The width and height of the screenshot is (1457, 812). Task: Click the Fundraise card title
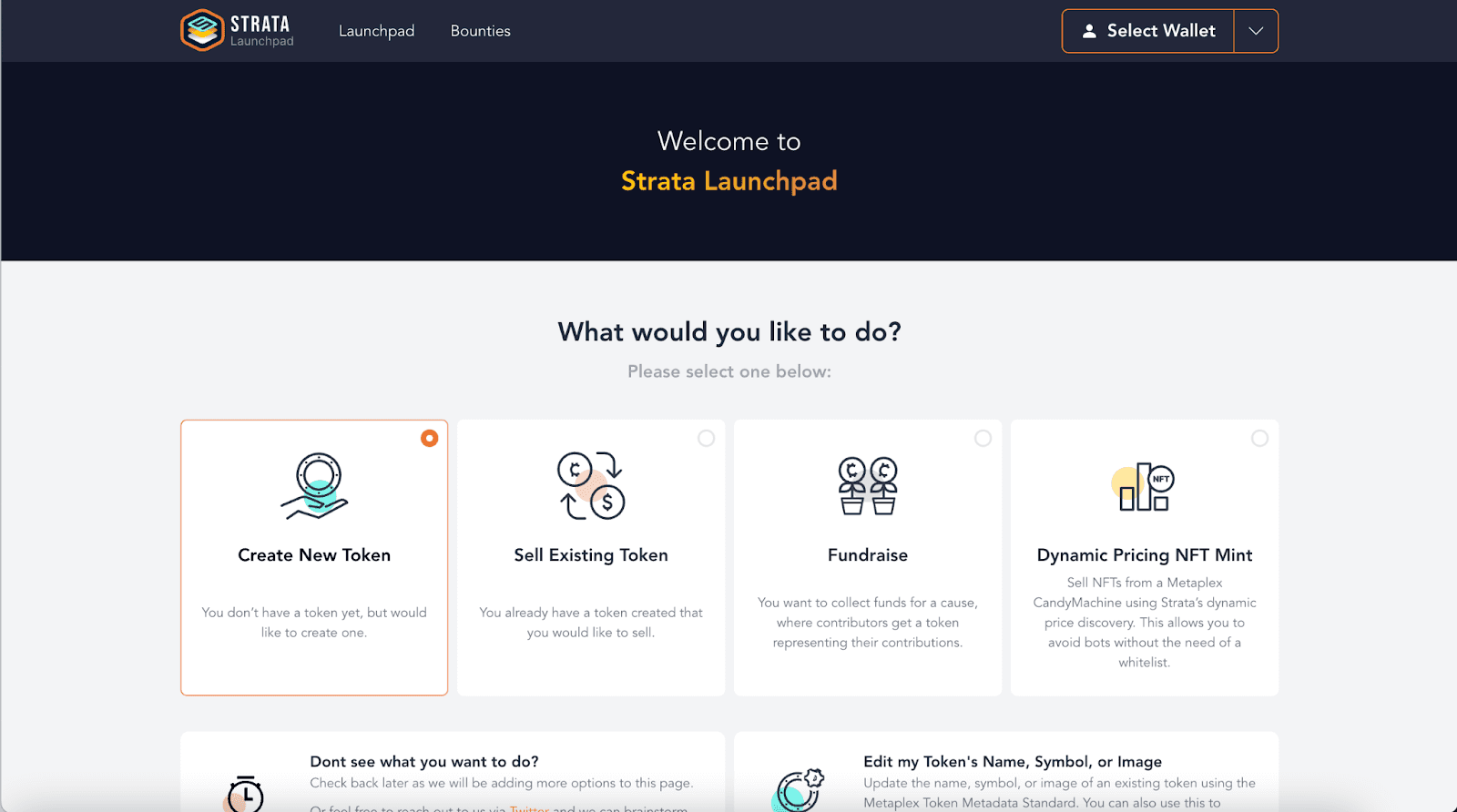[868, 555]
